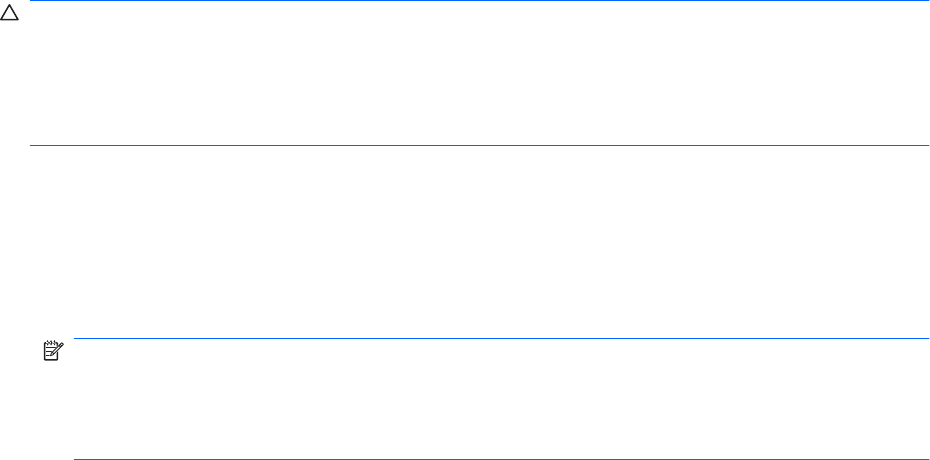Click the middle of the note bottom line
The image size is (930, 460).
502,459
